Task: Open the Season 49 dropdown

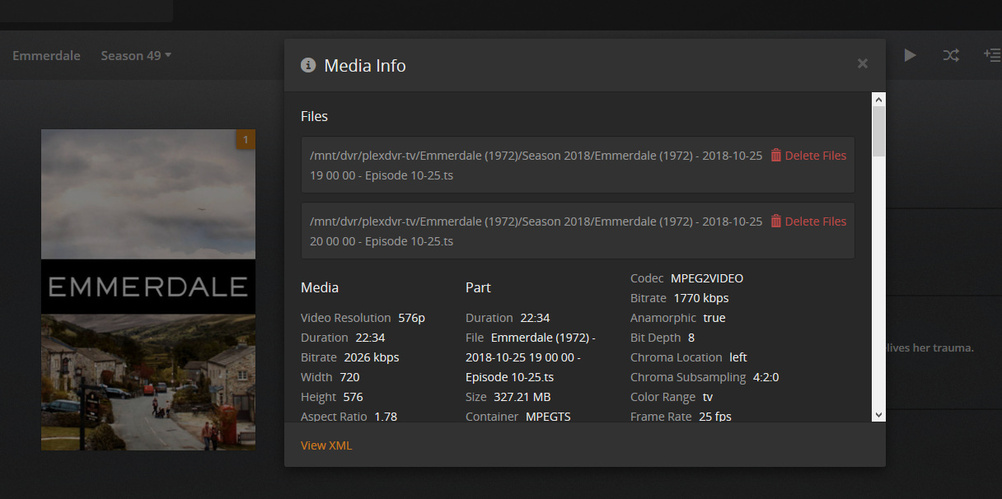Action: point(136,56)
